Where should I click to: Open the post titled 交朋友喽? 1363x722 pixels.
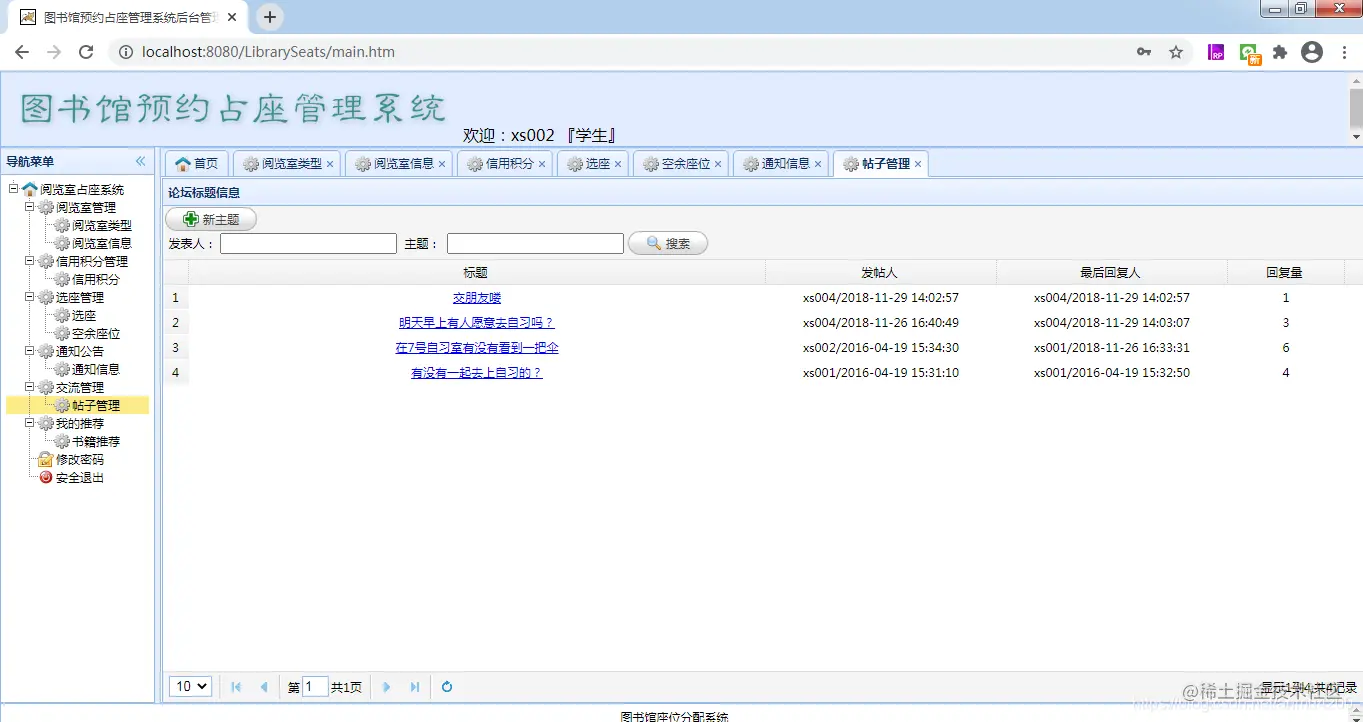(477, 298)
